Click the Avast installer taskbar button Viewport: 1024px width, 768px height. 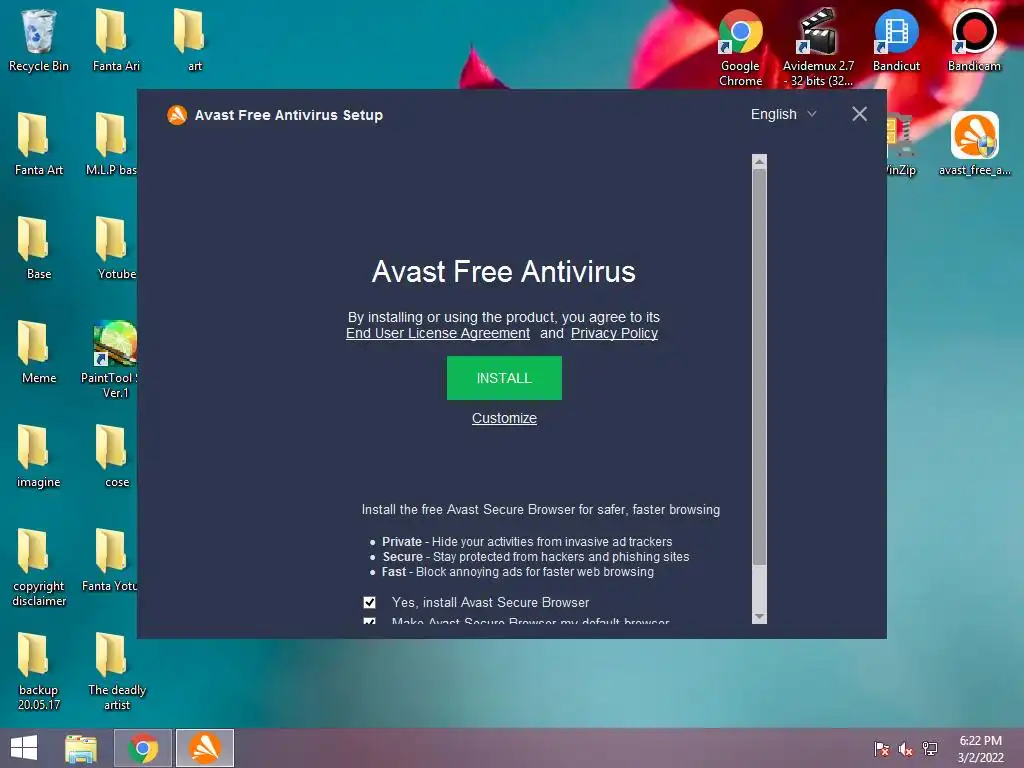click(204, 748)
